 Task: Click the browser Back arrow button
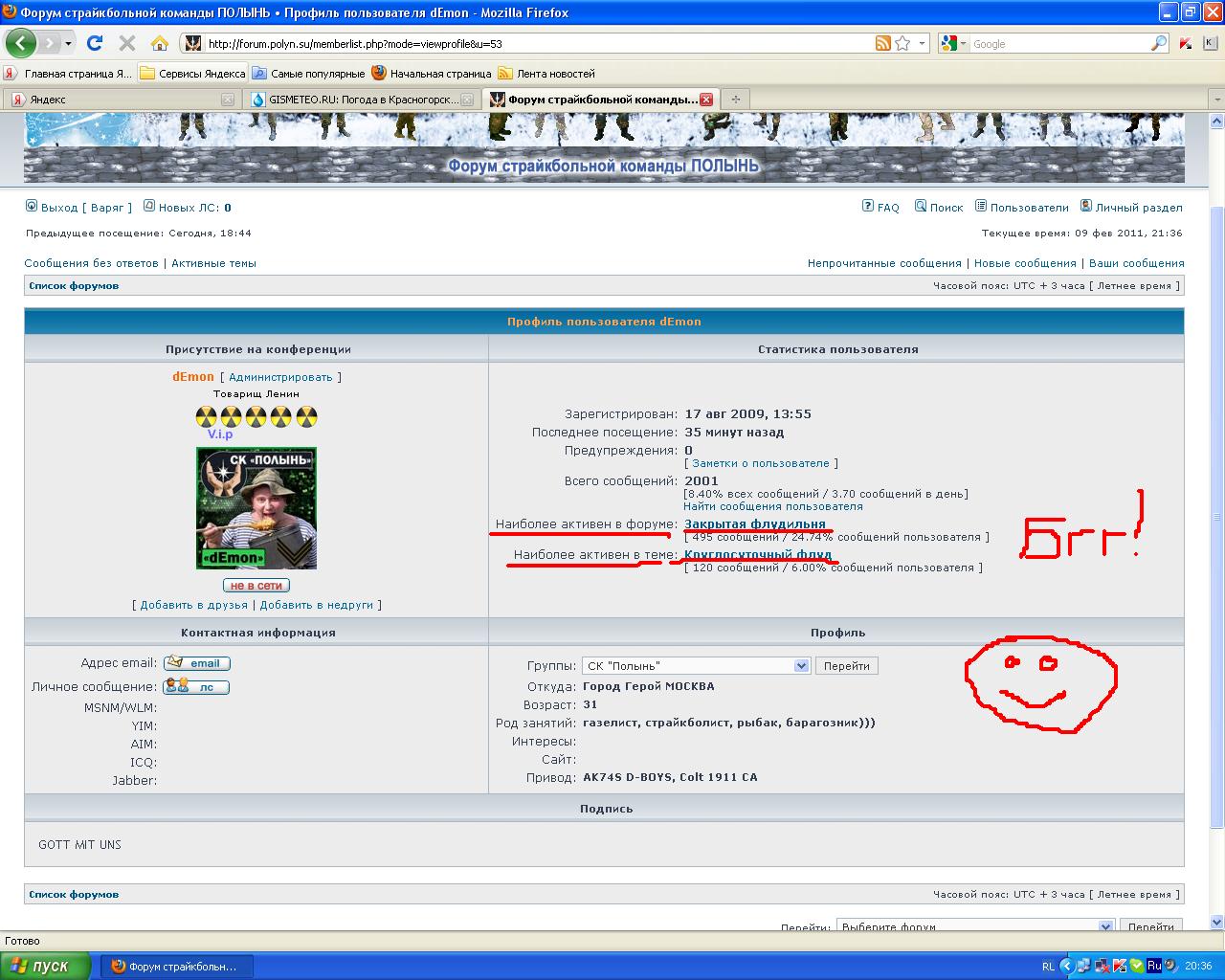[20, 43]
